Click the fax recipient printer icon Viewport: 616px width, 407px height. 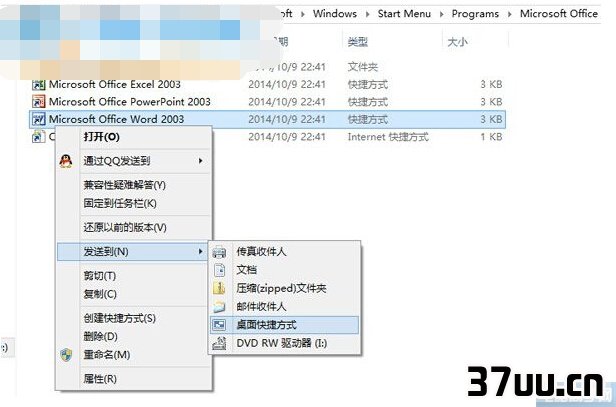[x=219, y=252]
